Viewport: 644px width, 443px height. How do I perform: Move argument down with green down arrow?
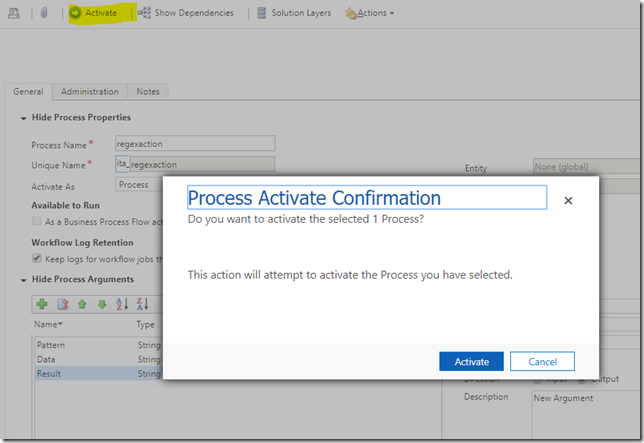(102, 304)
